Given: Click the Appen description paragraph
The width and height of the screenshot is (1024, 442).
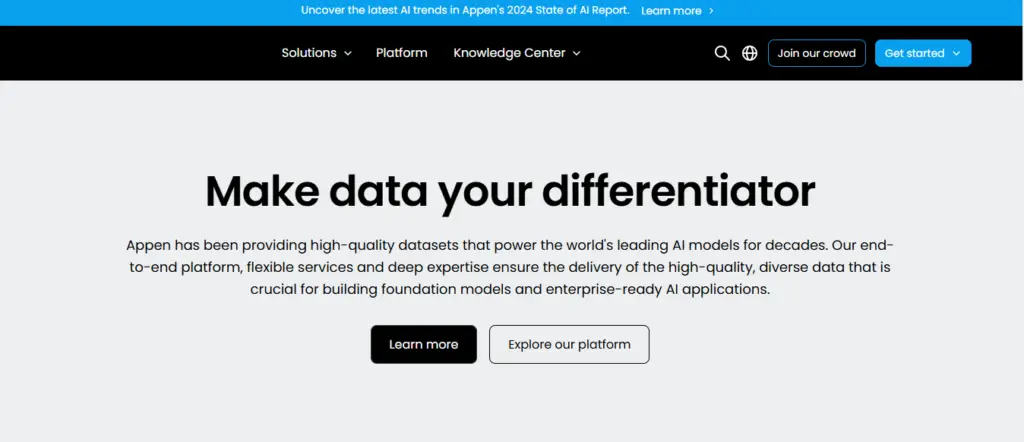Looking at the screenshot, I should [x=510, y=266].
